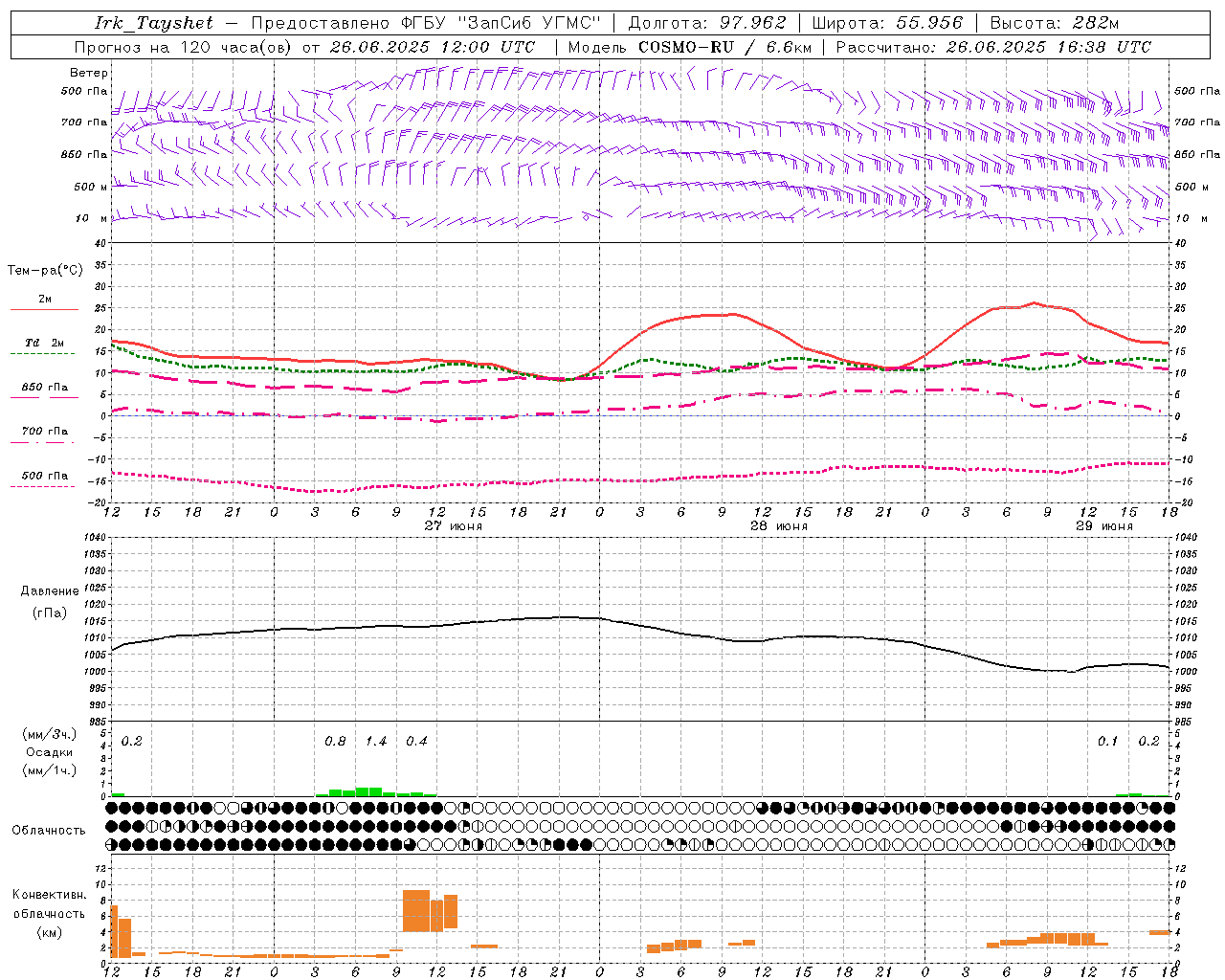Screen dimensions: 1225x980
Task: Click the 28 июня date label
Action: pyautogui.click(x=779, y=526)
